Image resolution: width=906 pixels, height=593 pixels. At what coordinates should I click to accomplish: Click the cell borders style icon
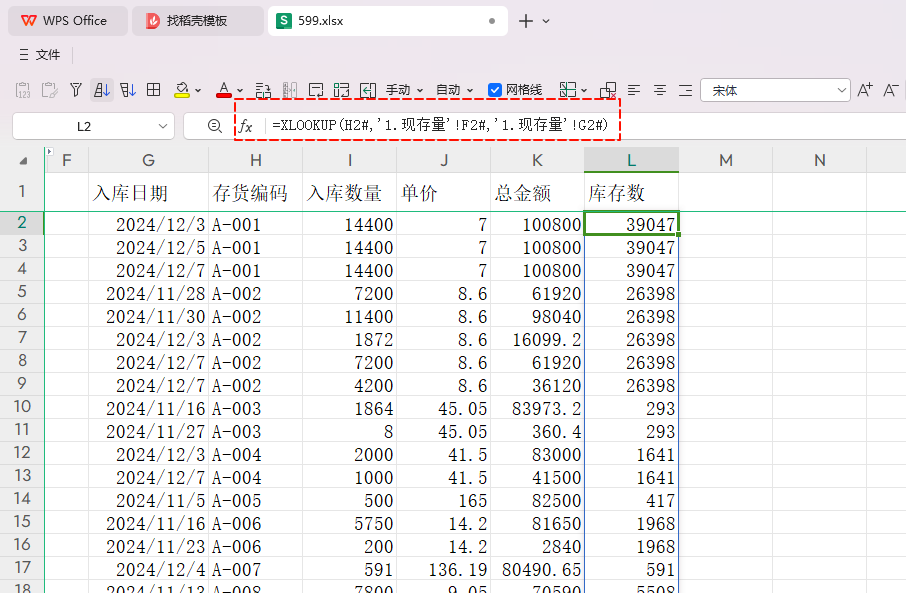[x=567, y=90]
